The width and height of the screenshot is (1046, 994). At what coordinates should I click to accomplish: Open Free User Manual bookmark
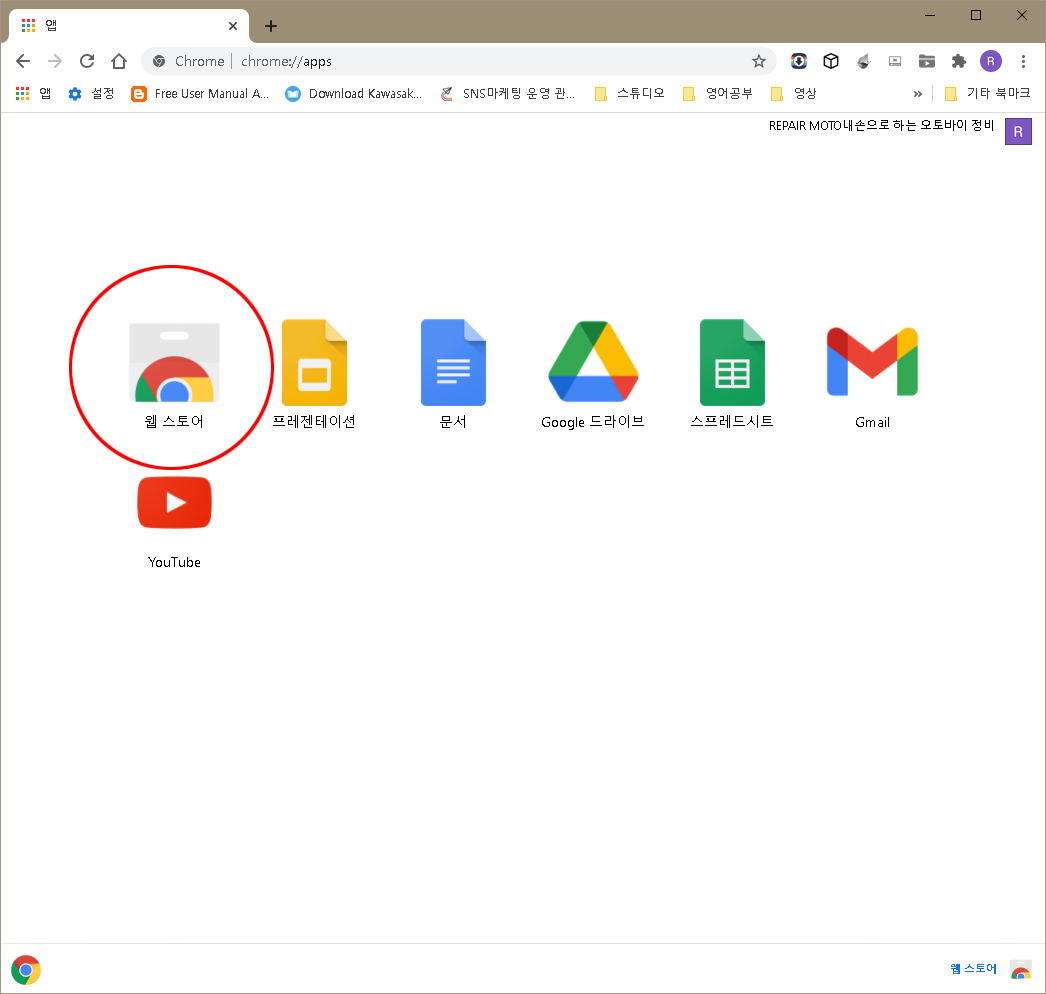[200, 93]
